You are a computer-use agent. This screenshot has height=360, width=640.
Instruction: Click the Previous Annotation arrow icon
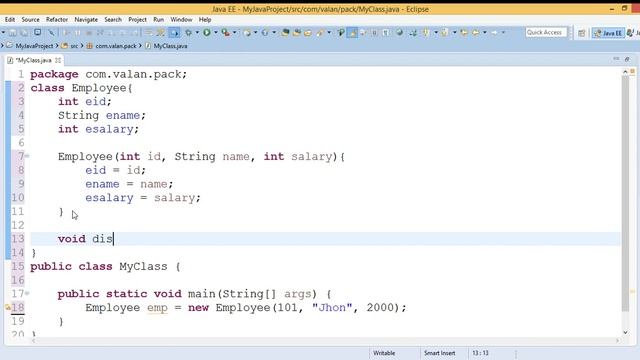(x=444, y=32)
